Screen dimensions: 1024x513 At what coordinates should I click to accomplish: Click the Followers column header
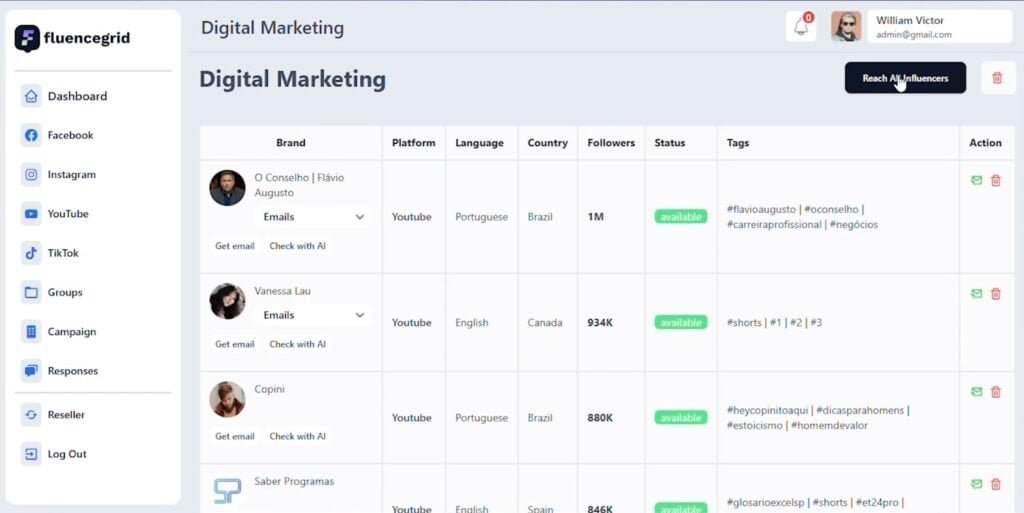(611, 143)
